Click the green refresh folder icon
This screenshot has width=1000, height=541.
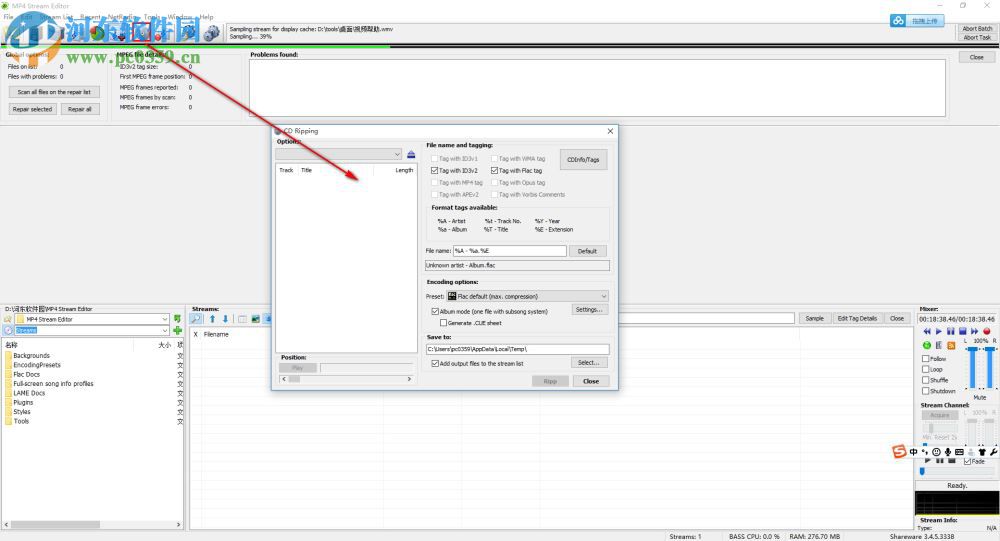tap(177, 318)
